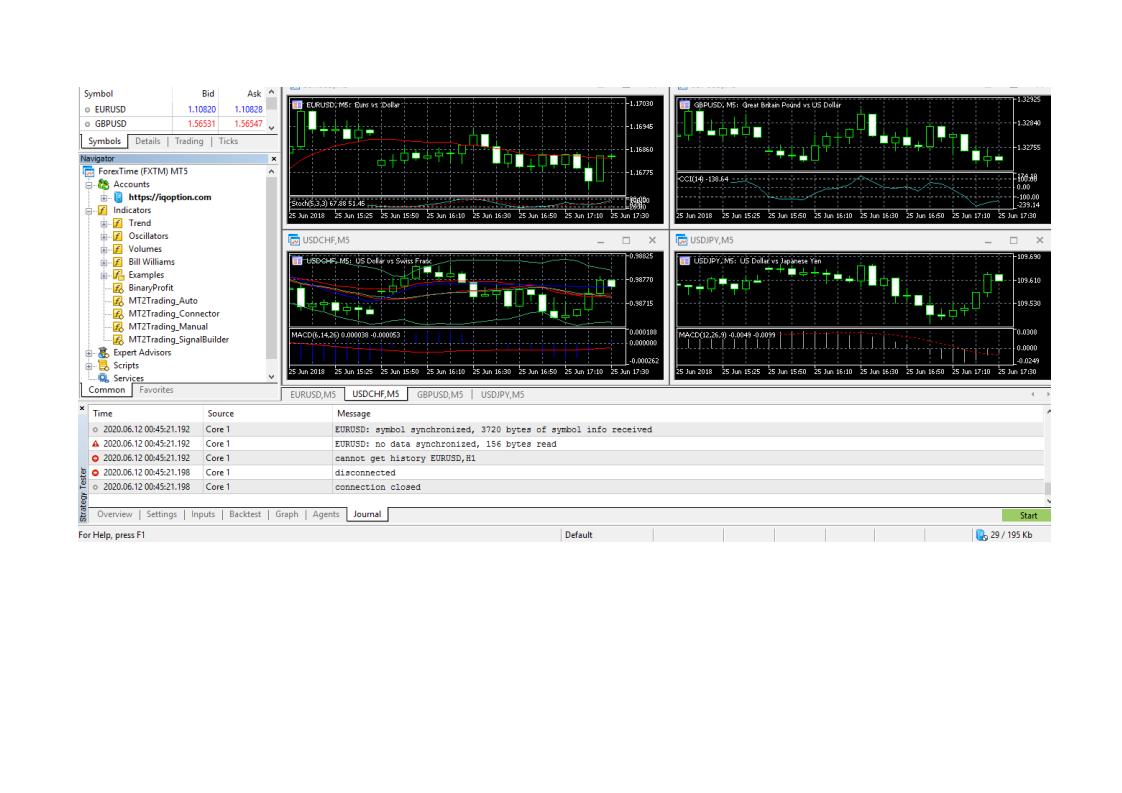Close the Navigator panel
This screenshot has width=1122, height=793.
273,159
